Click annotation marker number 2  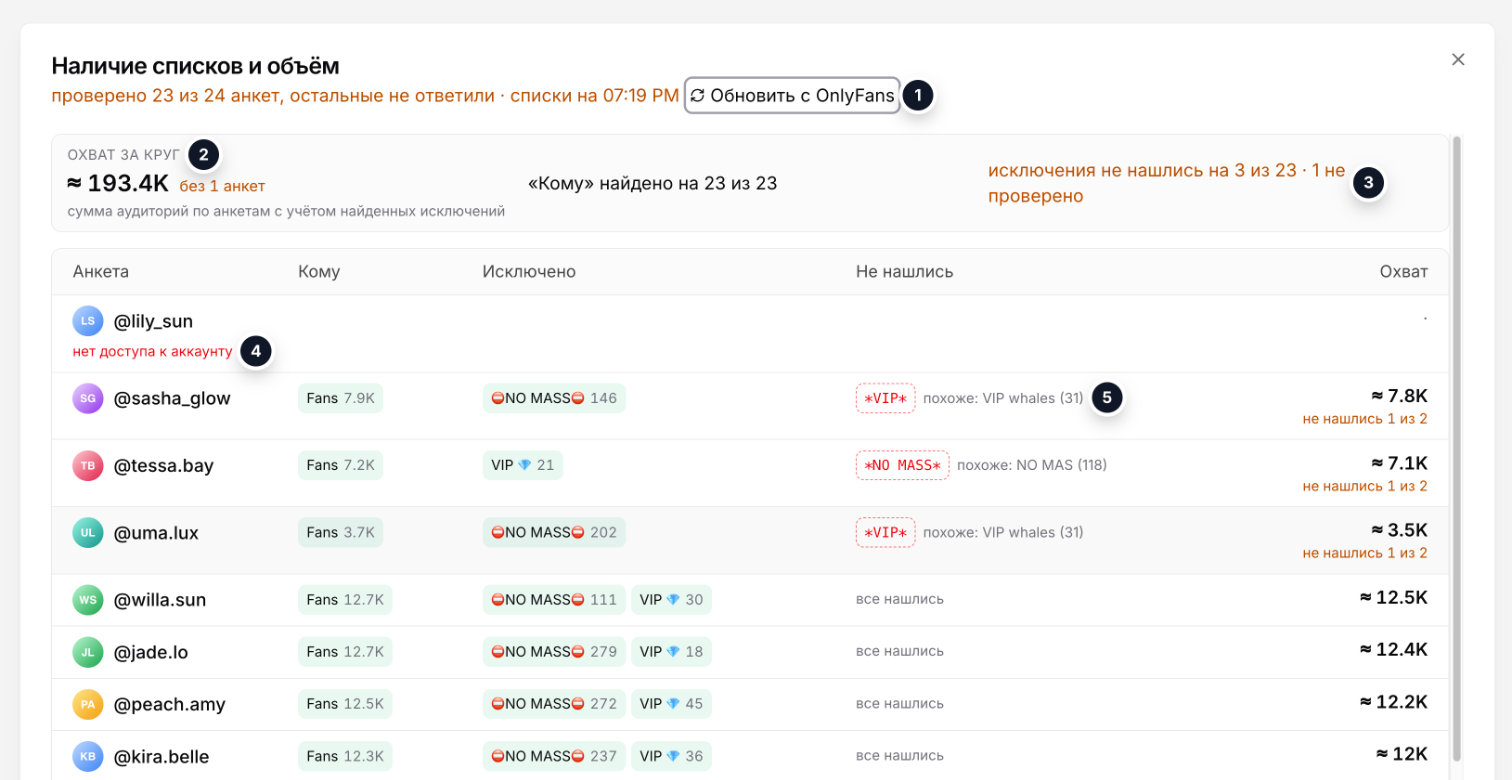click(203, 154)
